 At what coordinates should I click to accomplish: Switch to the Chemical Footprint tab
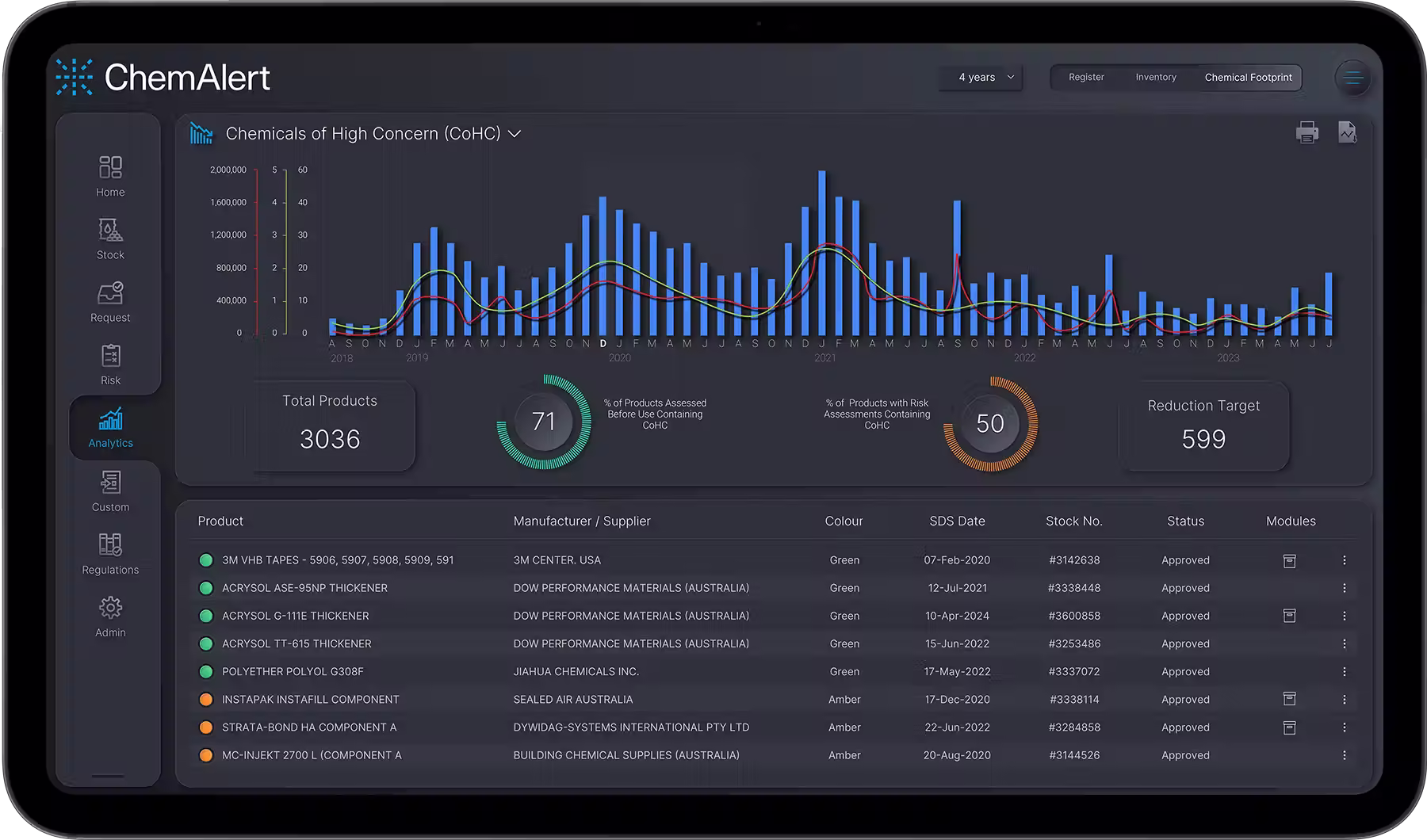point(1248,77)
